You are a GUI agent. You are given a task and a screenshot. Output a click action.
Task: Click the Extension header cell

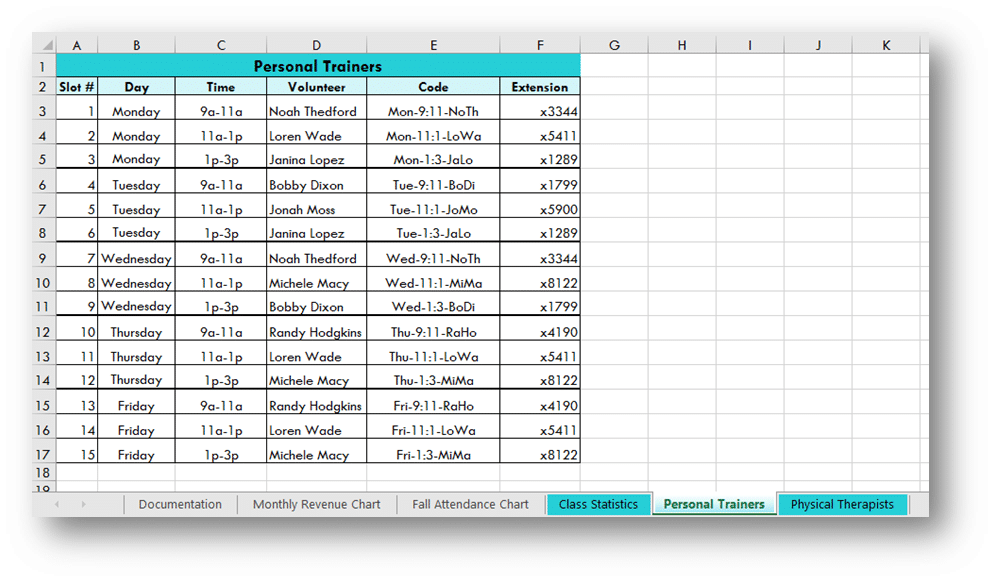539,87
